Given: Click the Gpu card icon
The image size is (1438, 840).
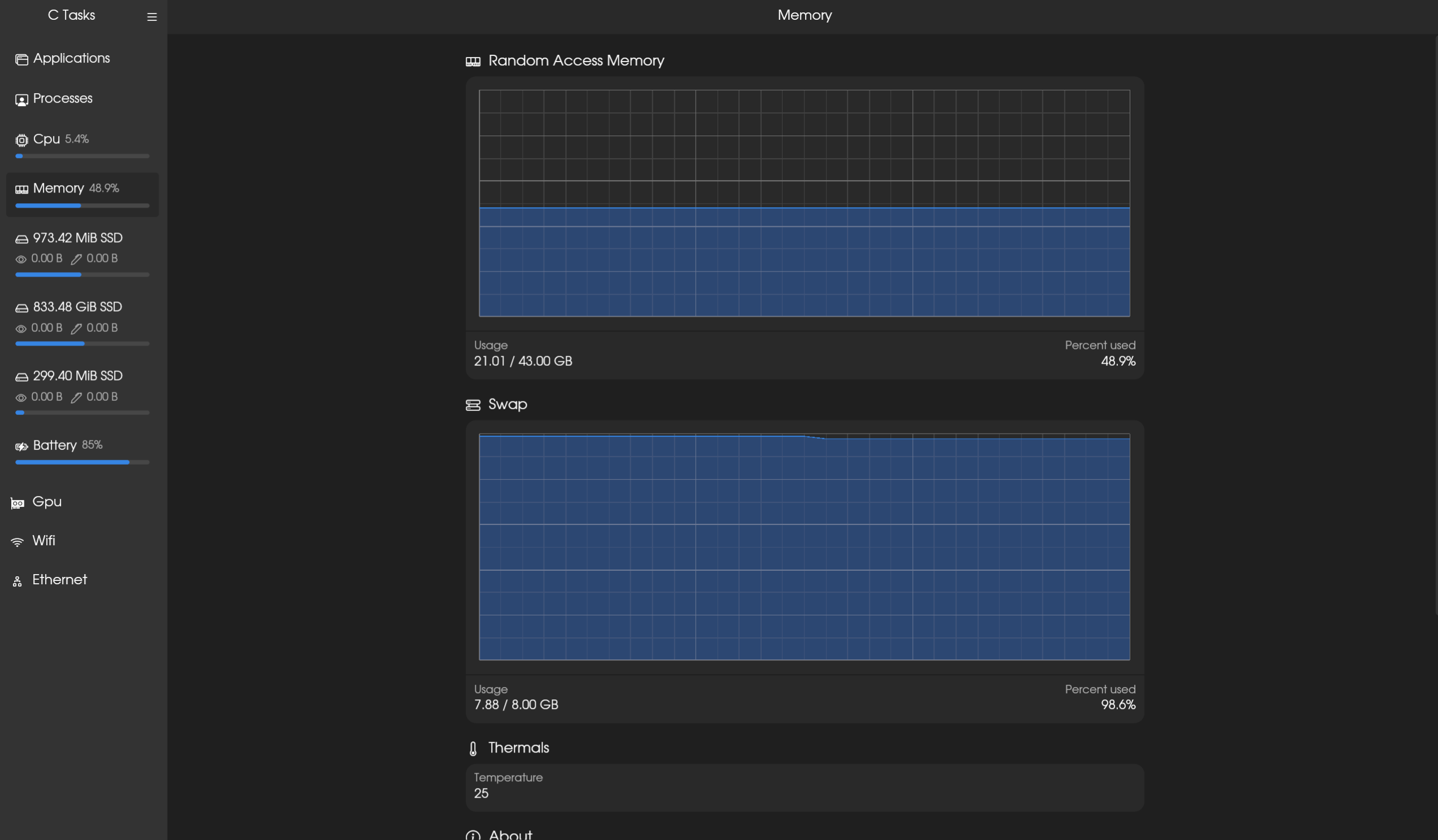Looking at the screenshot, I should coord(18,503).
